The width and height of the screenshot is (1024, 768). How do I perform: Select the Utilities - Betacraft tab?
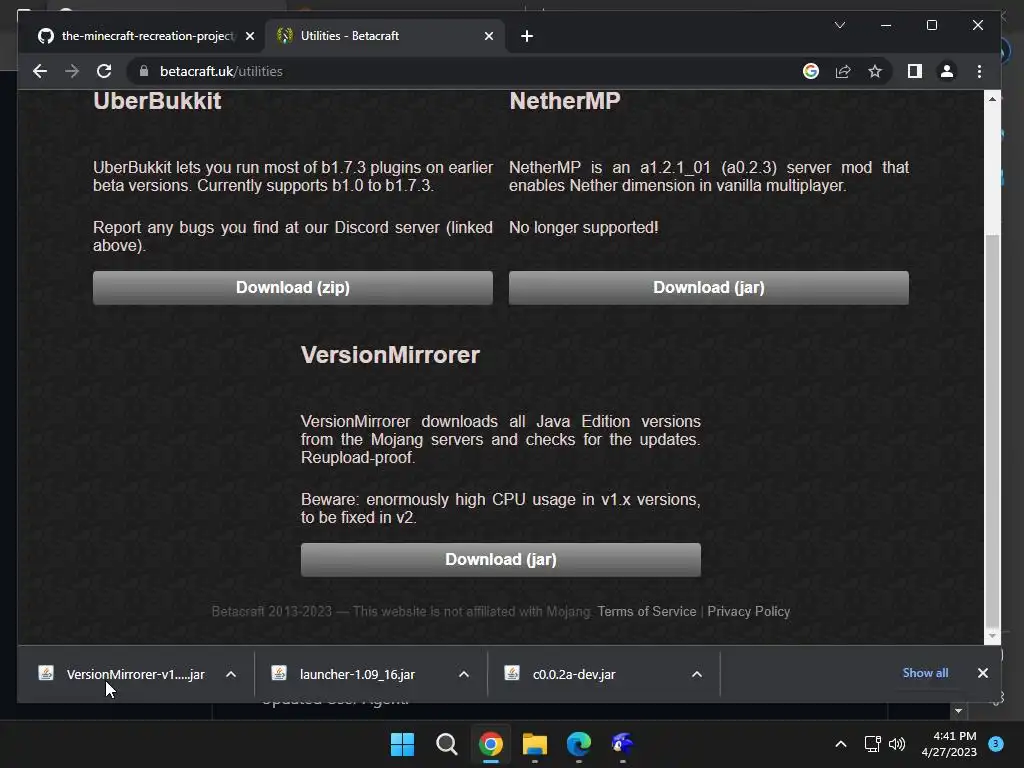(x=385, y=36)
